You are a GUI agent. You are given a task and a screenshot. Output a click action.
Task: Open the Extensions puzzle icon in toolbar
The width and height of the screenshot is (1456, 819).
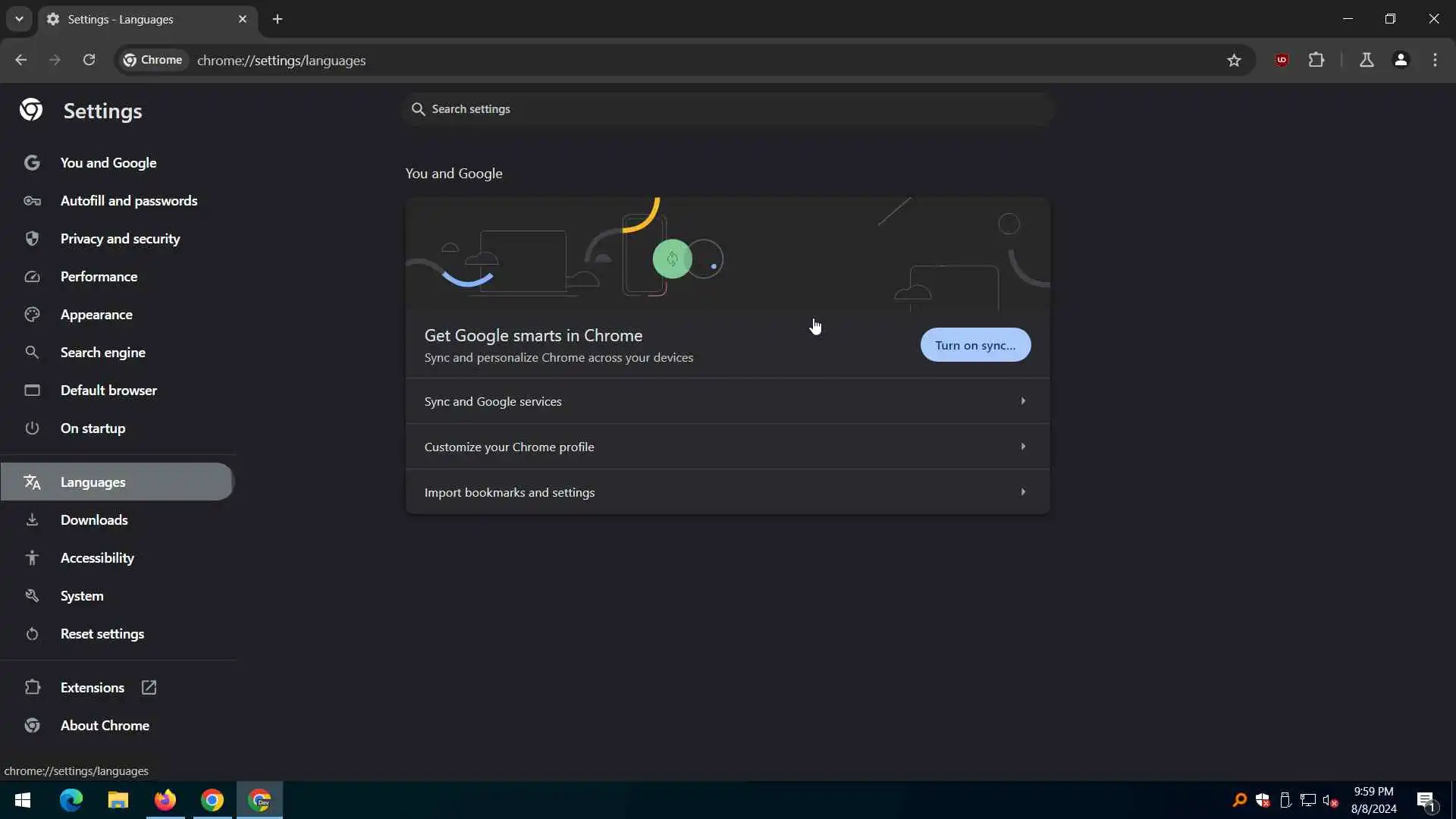coord(1316,60)
